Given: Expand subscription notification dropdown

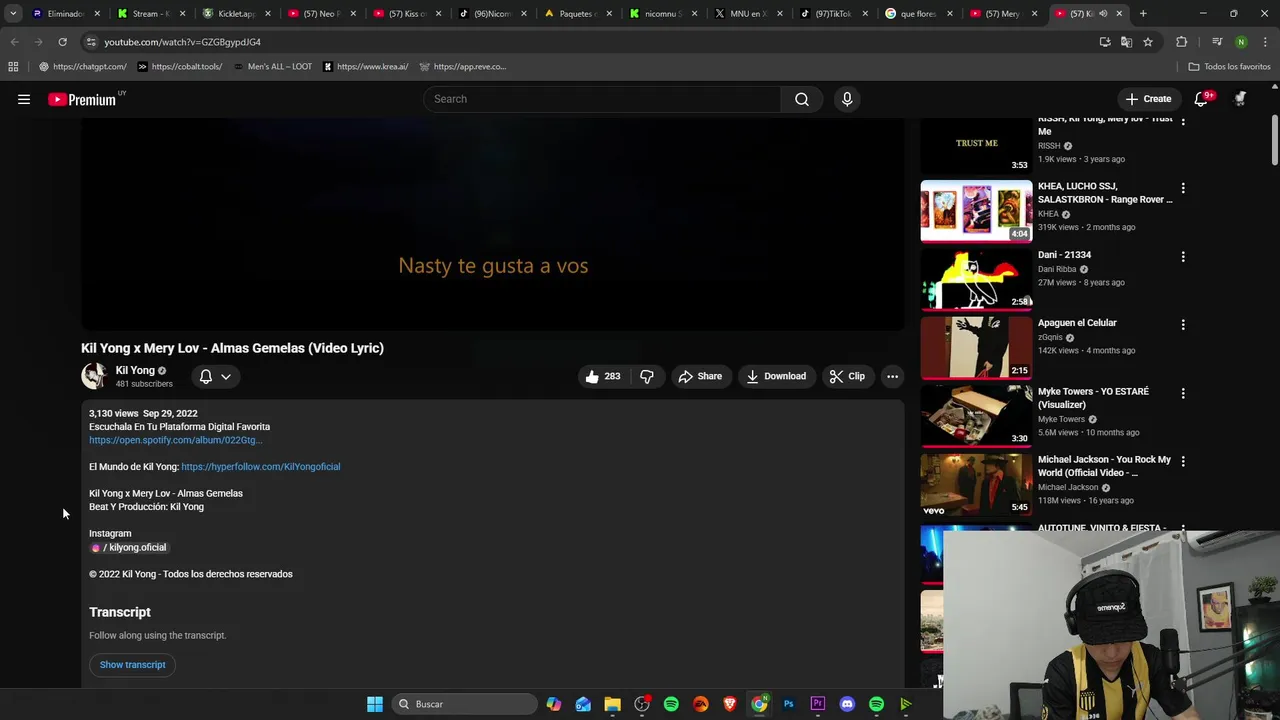Looking at the screenshot, I should click(x=215, y=376).
